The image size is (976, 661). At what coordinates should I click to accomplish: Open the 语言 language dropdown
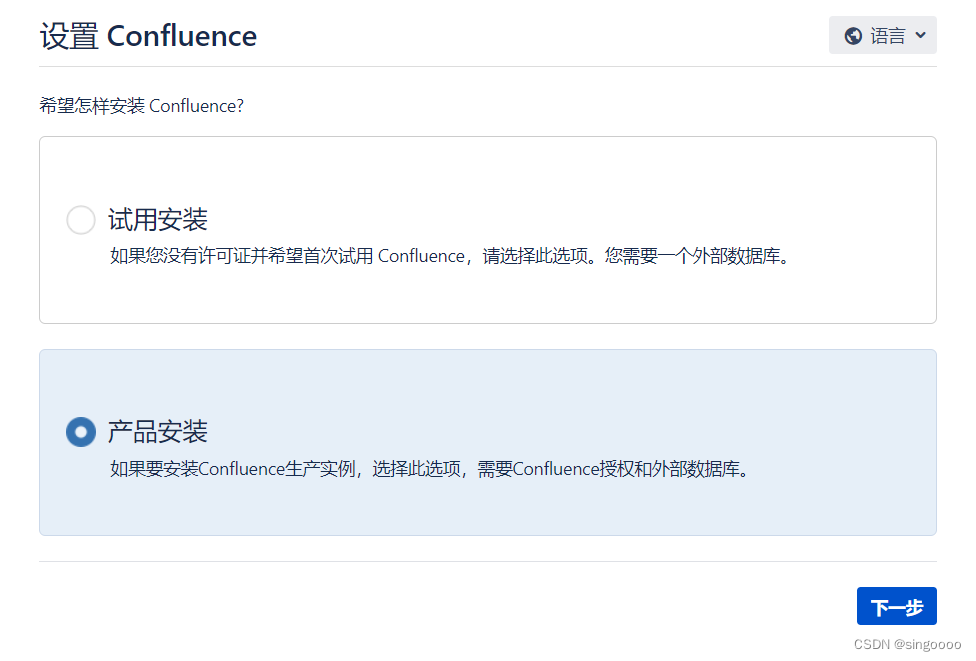point(882,35)
